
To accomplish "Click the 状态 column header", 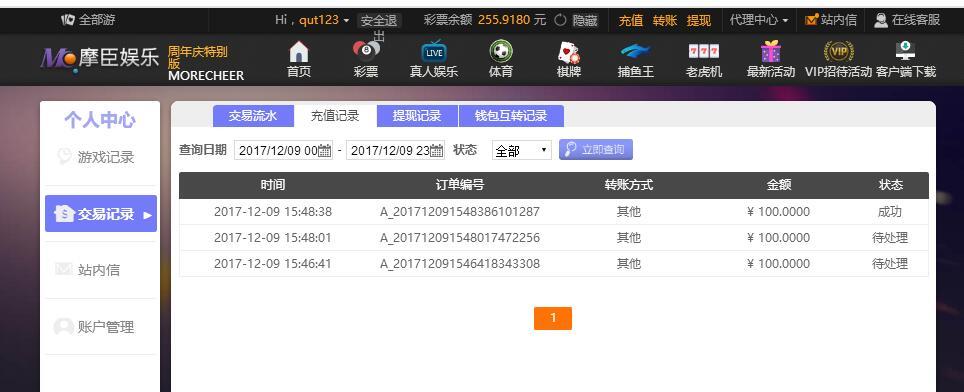I will click(891, 185).
